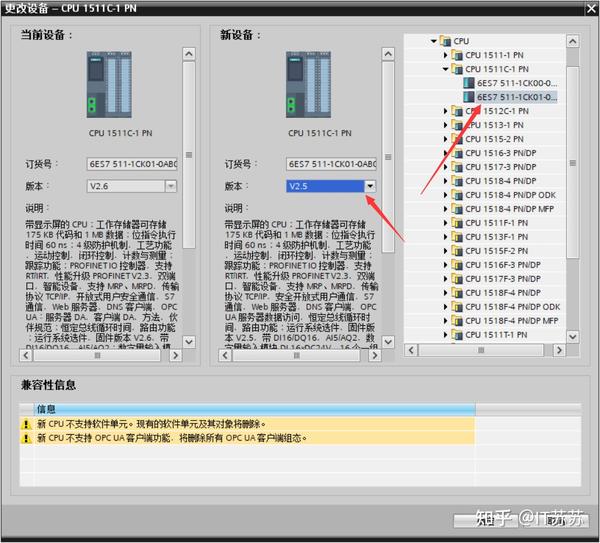Select CPU 1515-2 PN tree entry
The width and height of the screenshot is (600, 543).
[x=494, y=139]
